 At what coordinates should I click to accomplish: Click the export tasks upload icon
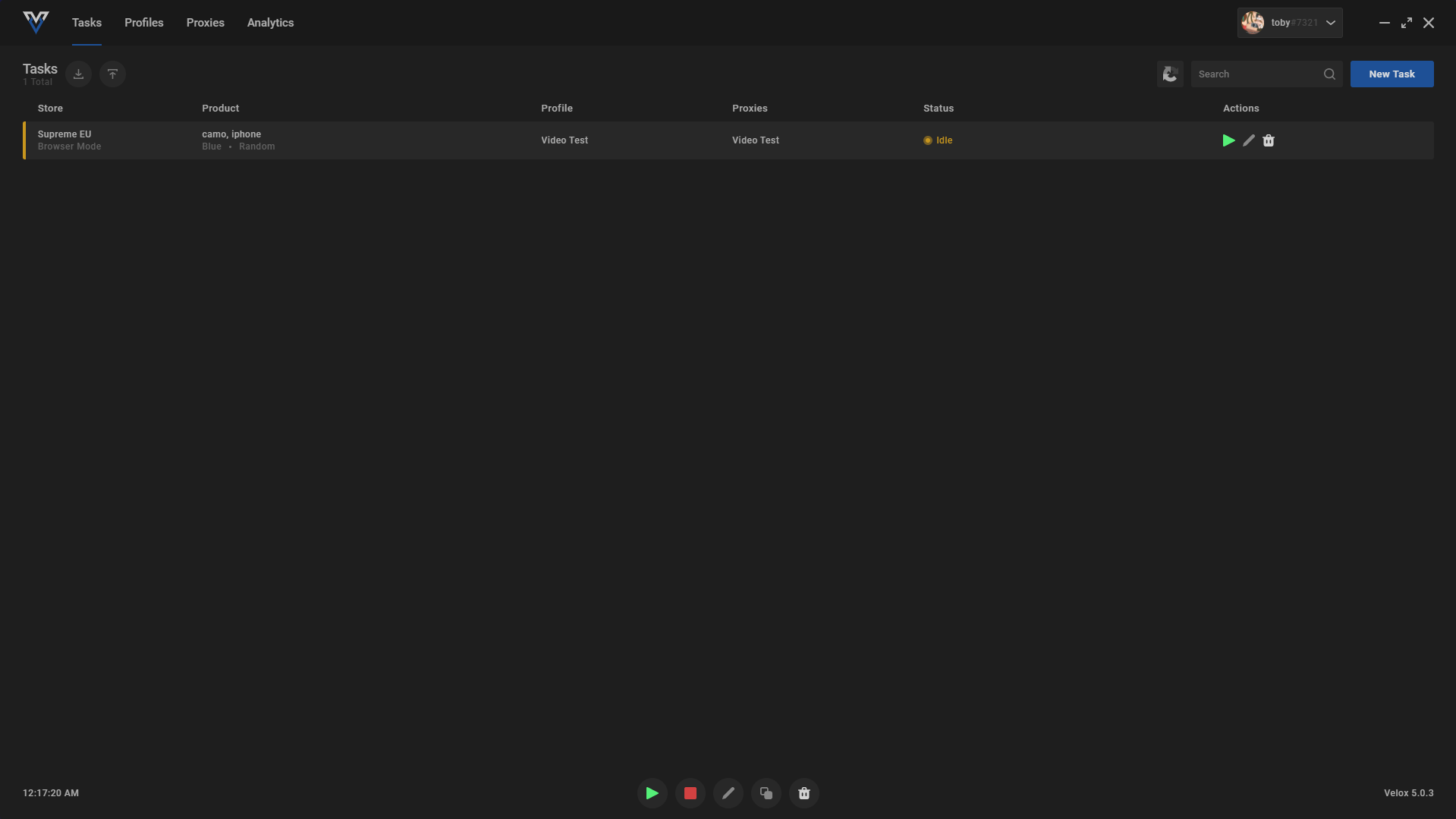(x=112, y=74)
